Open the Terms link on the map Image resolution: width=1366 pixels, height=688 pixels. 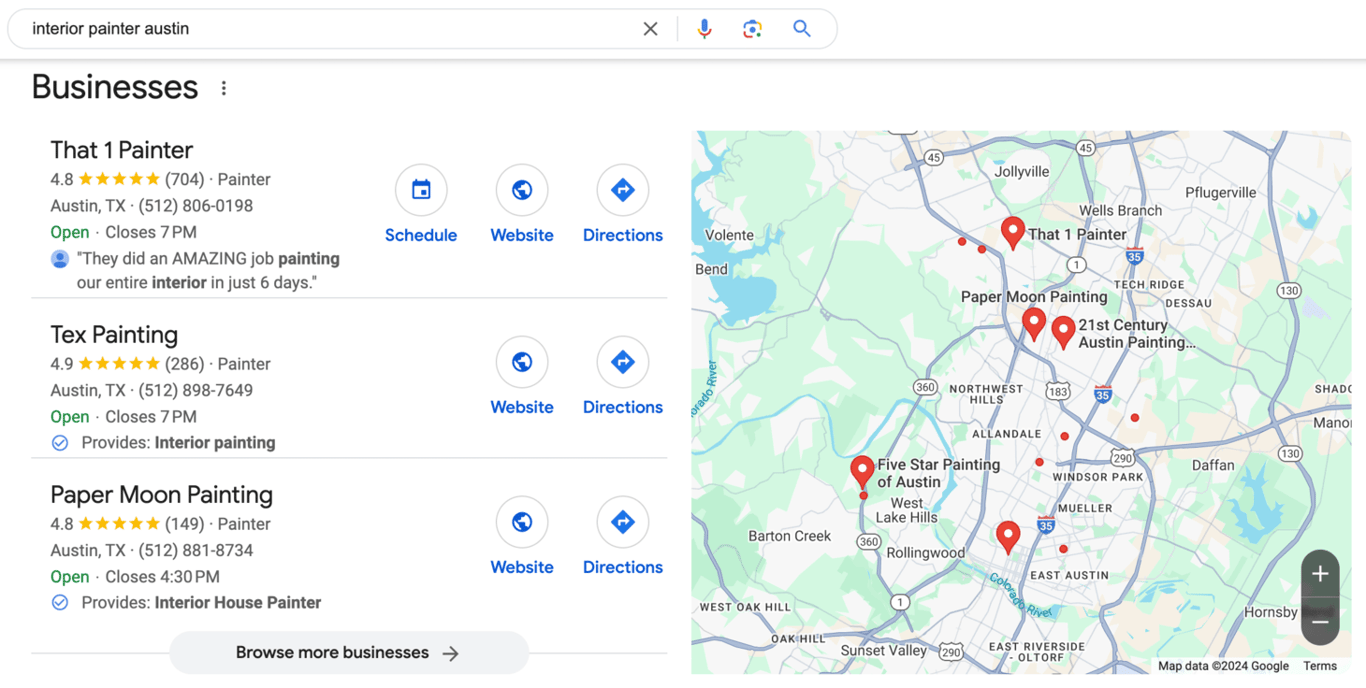1319,665
